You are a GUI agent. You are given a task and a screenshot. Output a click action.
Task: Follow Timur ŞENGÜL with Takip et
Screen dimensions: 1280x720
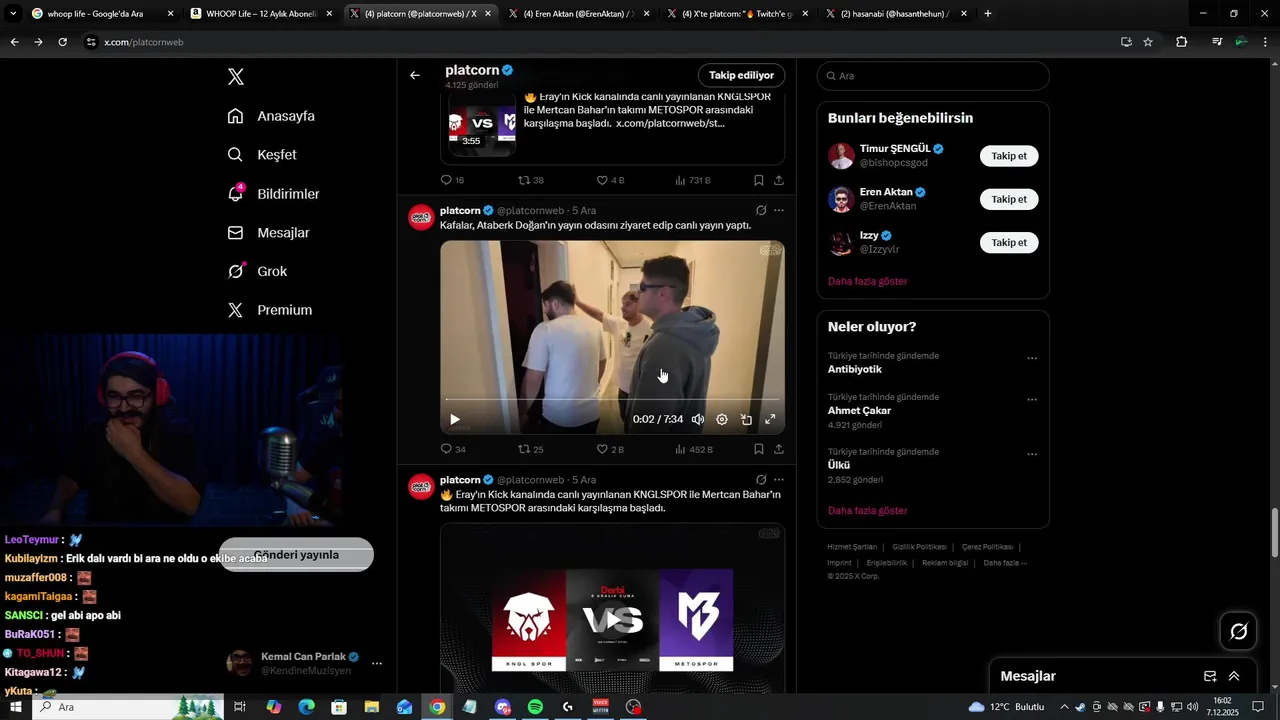click(x=1009, y=156)
